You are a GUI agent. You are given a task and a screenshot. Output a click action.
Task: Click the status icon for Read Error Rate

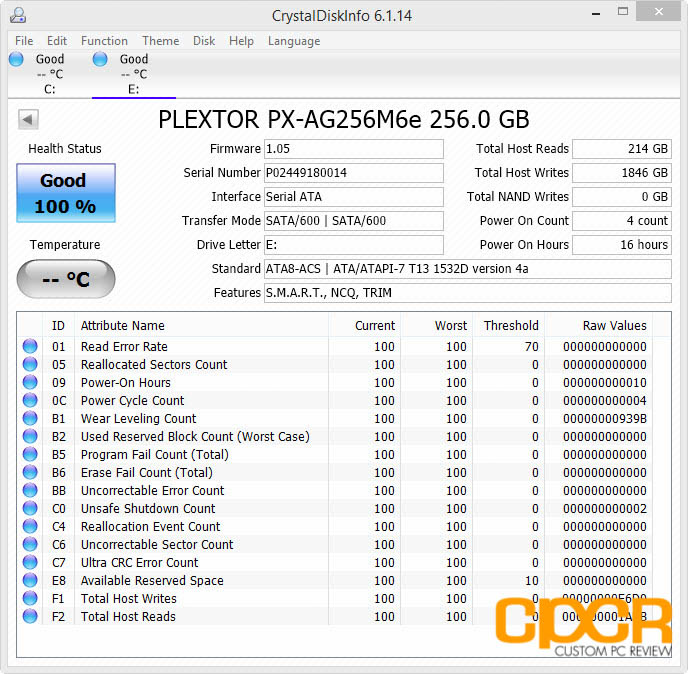[x=30, y=346]
